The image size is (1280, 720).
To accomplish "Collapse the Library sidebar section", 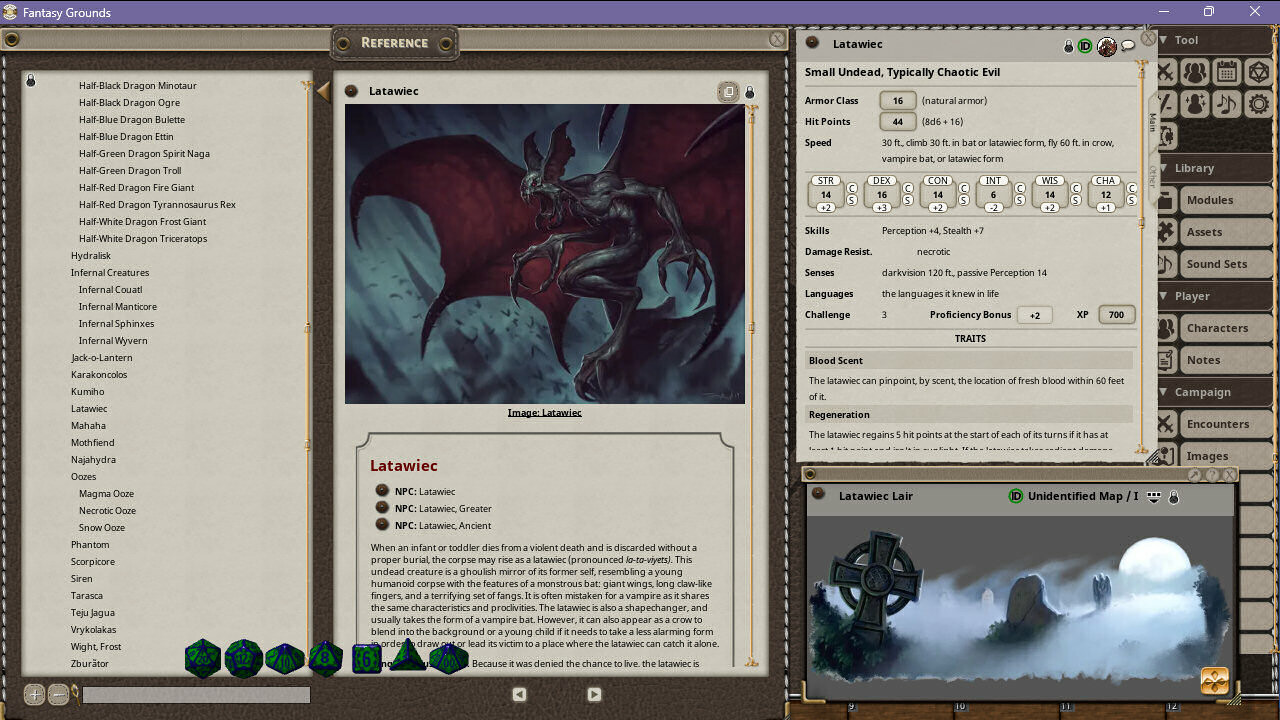I will click(1164, 169).
